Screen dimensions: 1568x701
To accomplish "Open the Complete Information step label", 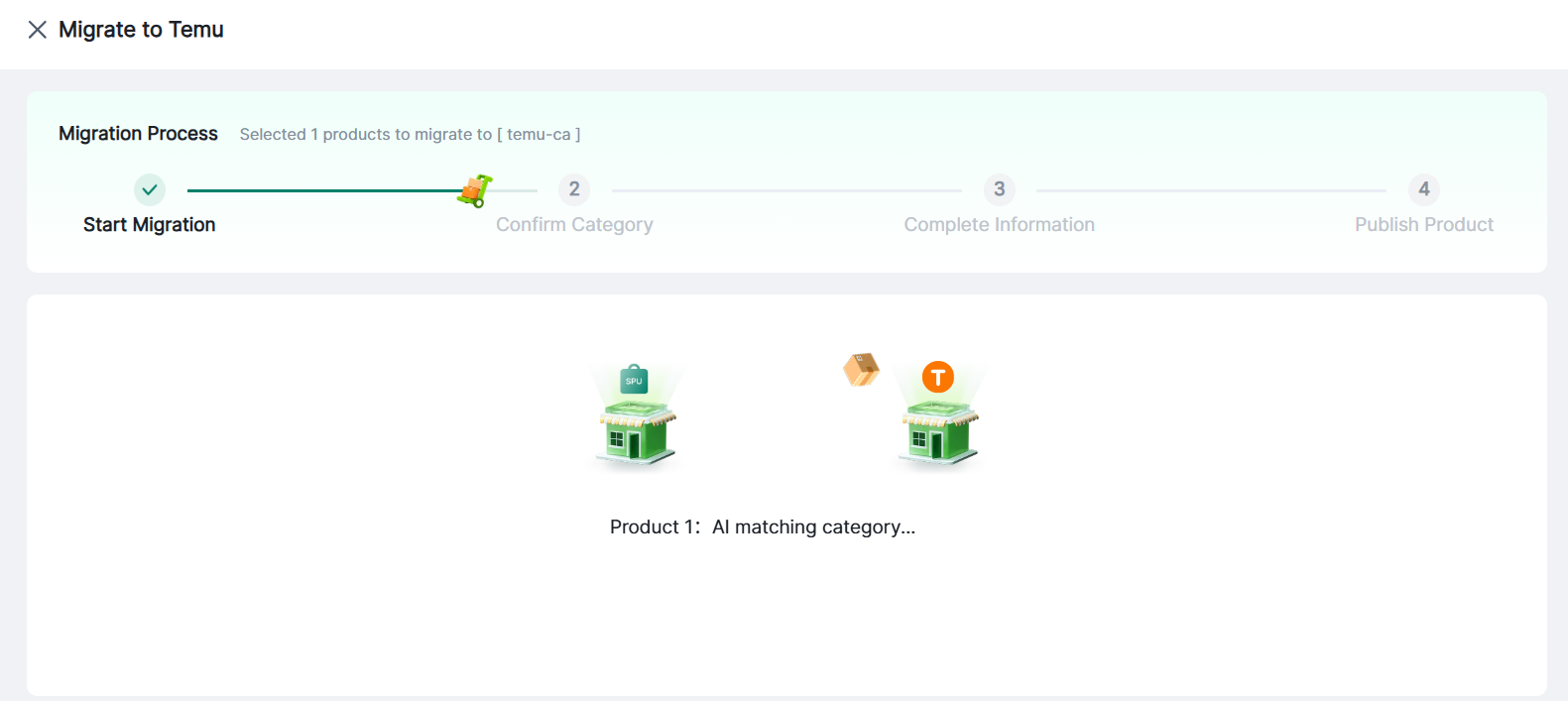I will (999, 225).
